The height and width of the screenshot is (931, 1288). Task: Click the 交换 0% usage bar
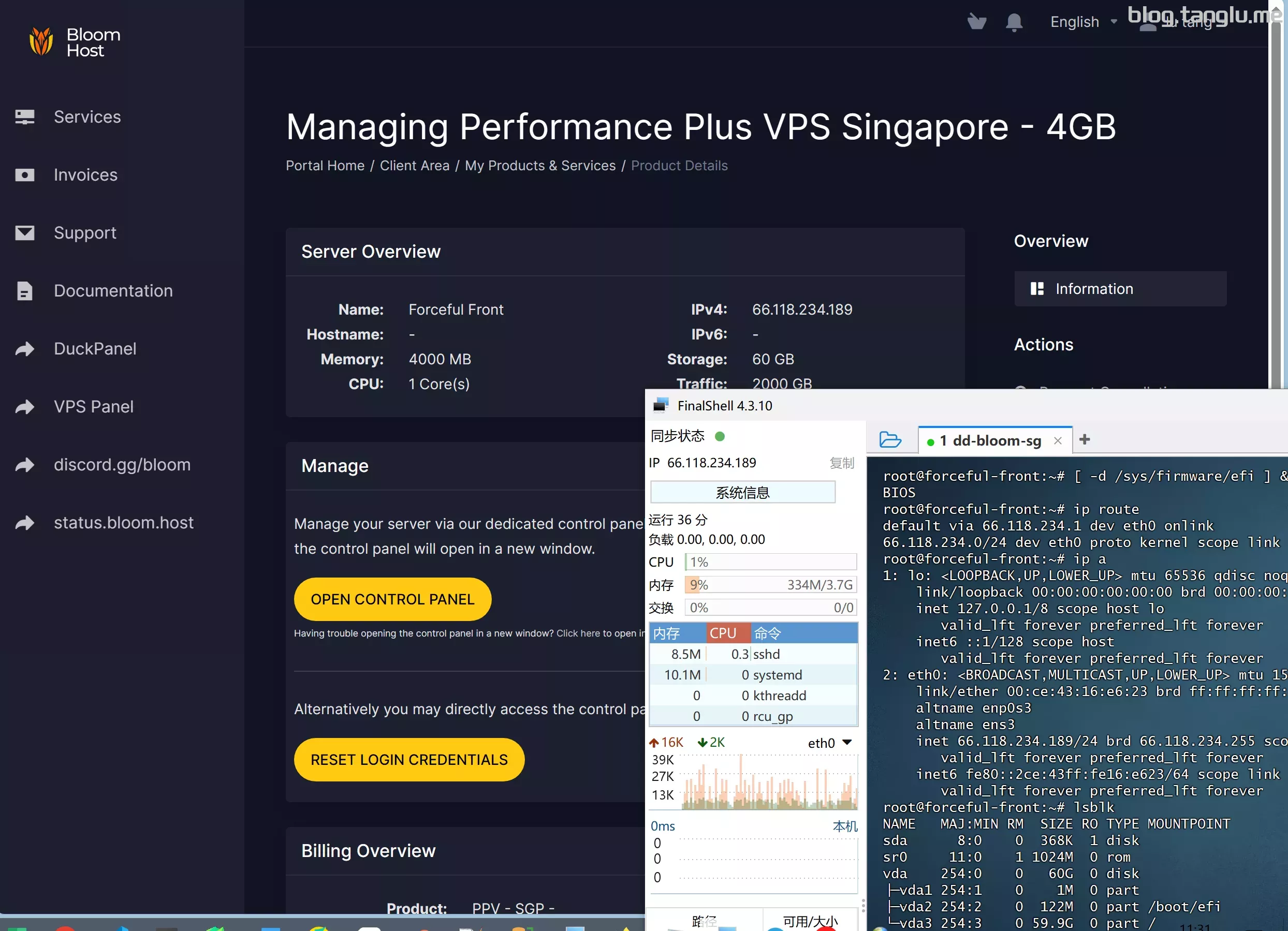pos(771,608)
